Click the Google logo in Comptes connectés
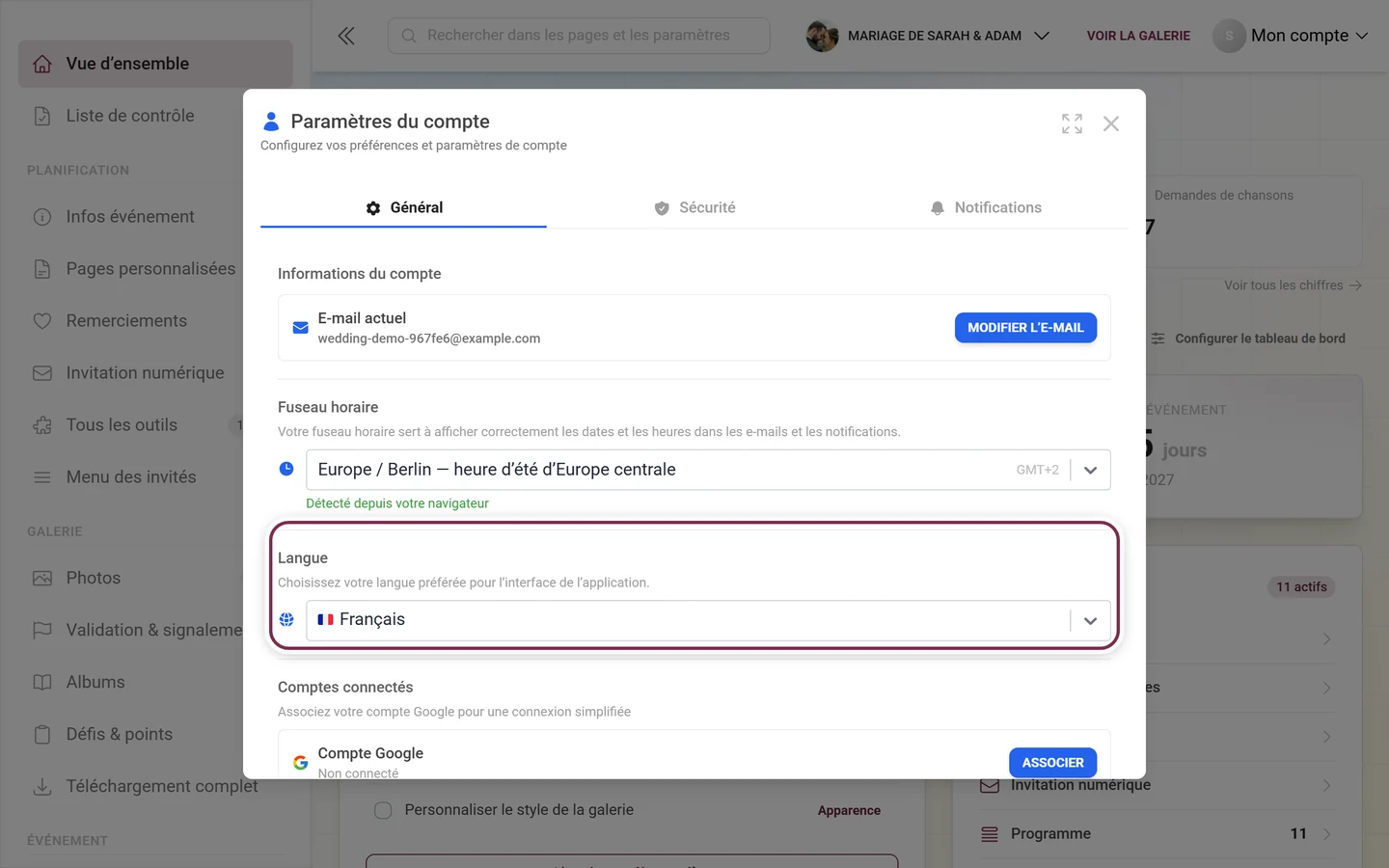The image size is (1389, 868). [x=301, y=762]
